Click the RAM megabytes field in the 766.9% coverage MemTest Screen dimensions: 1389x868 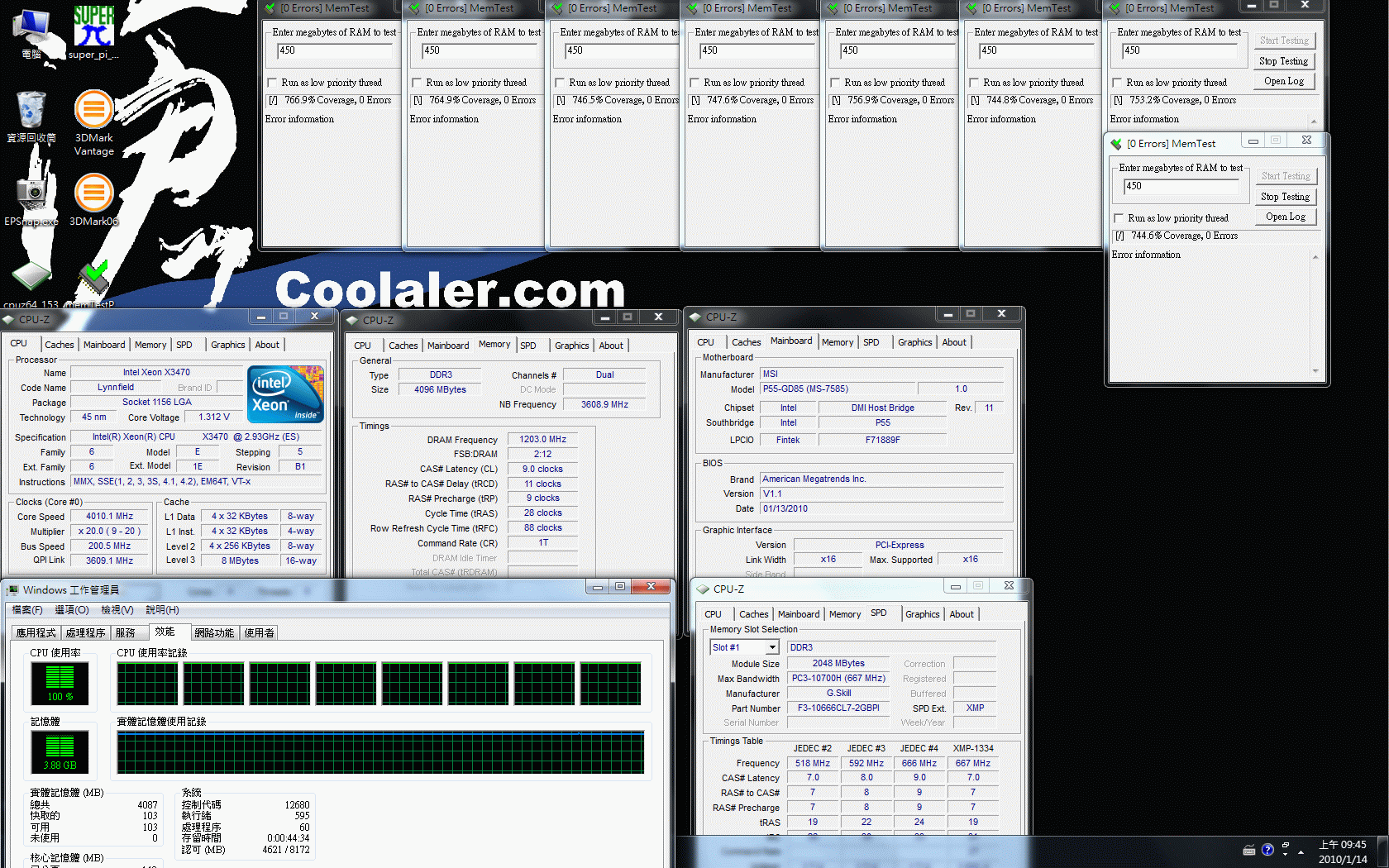pos(336,50)
